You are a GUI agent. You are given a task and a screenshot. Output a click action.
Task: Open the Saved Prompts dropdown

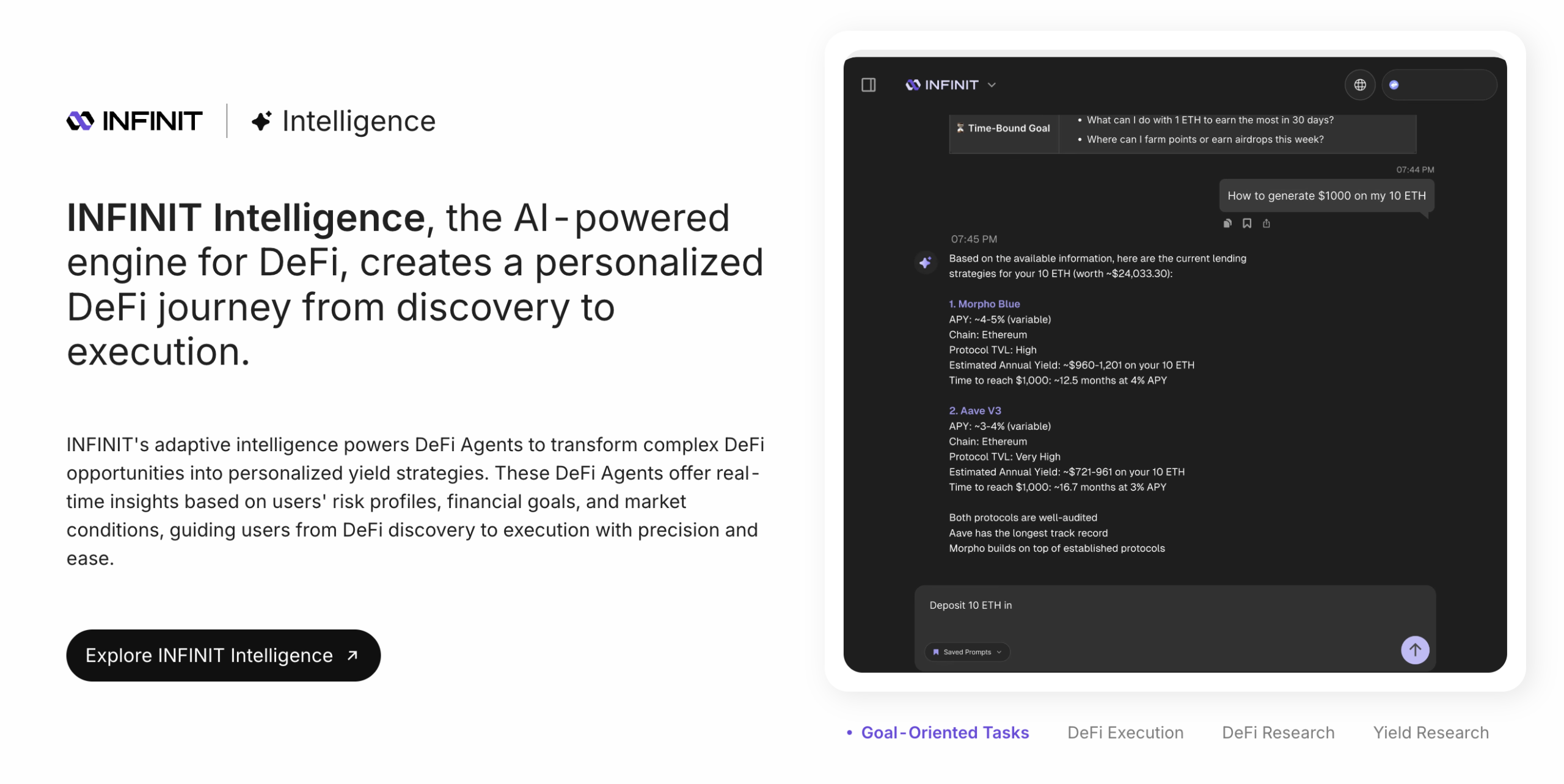967,652
